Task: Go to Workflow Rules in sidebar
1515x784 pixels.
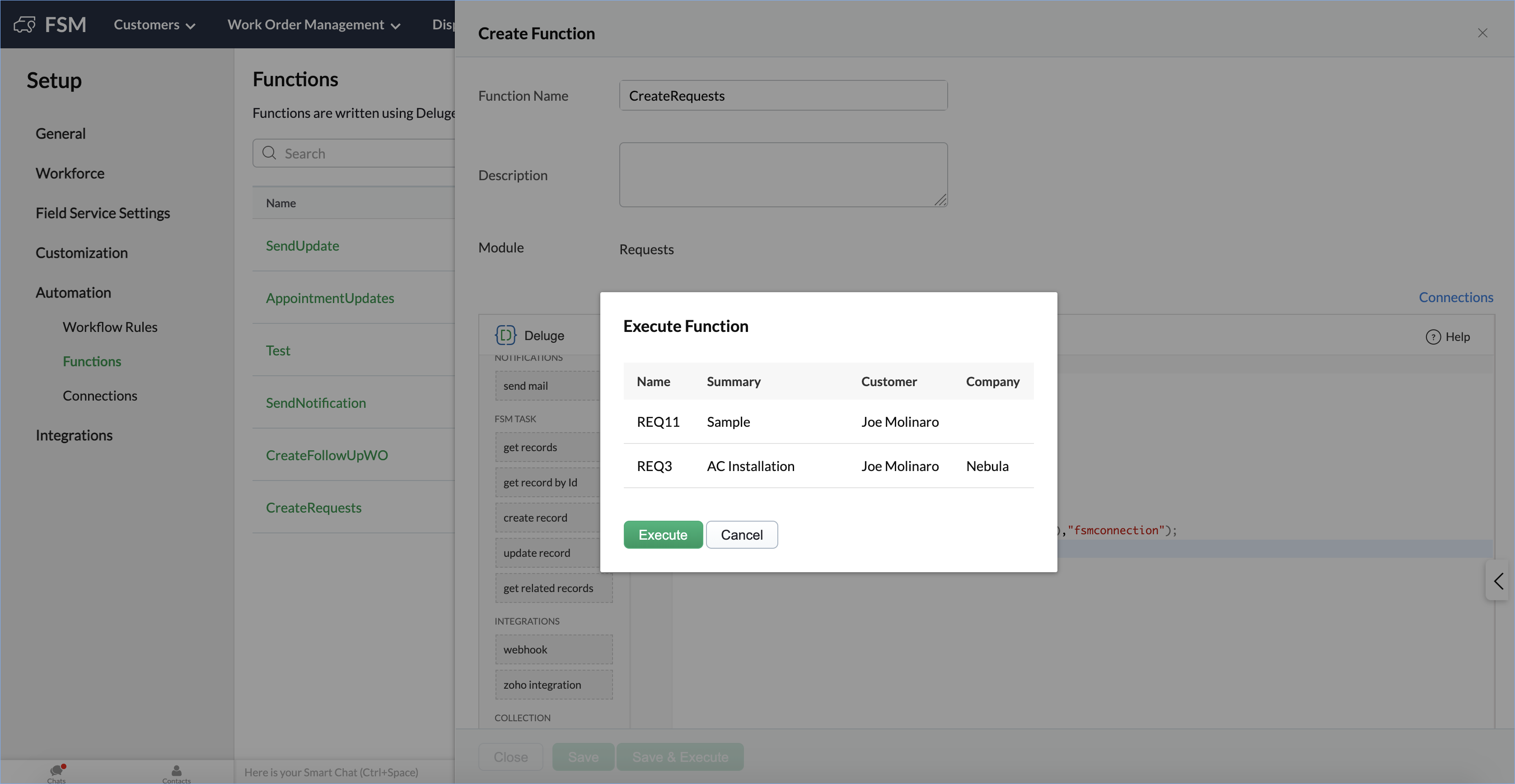Action: [x=110, y=327]
